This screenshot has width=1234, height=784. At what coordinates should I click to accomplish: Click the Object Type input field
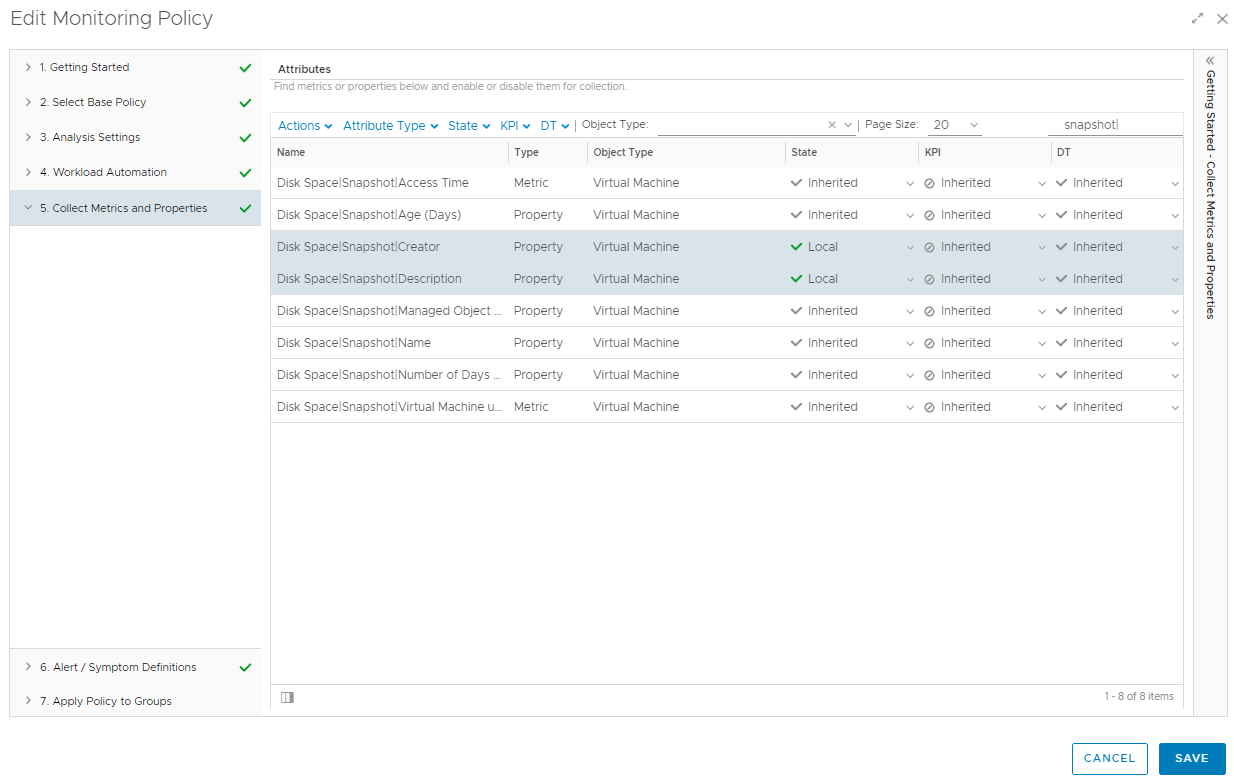click(x=741, y=125)
